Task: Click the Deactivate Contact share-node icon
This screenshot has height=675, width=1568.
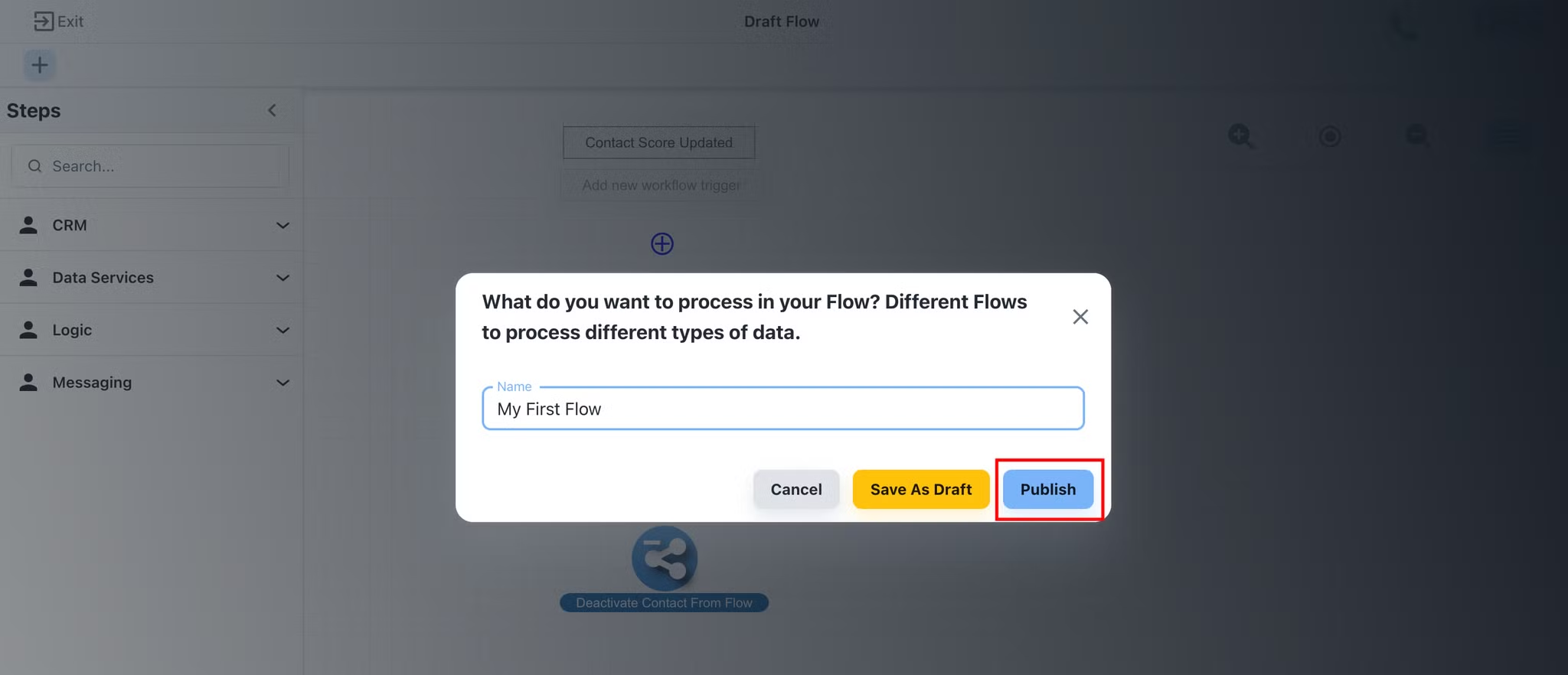Action: click(665, 558)
